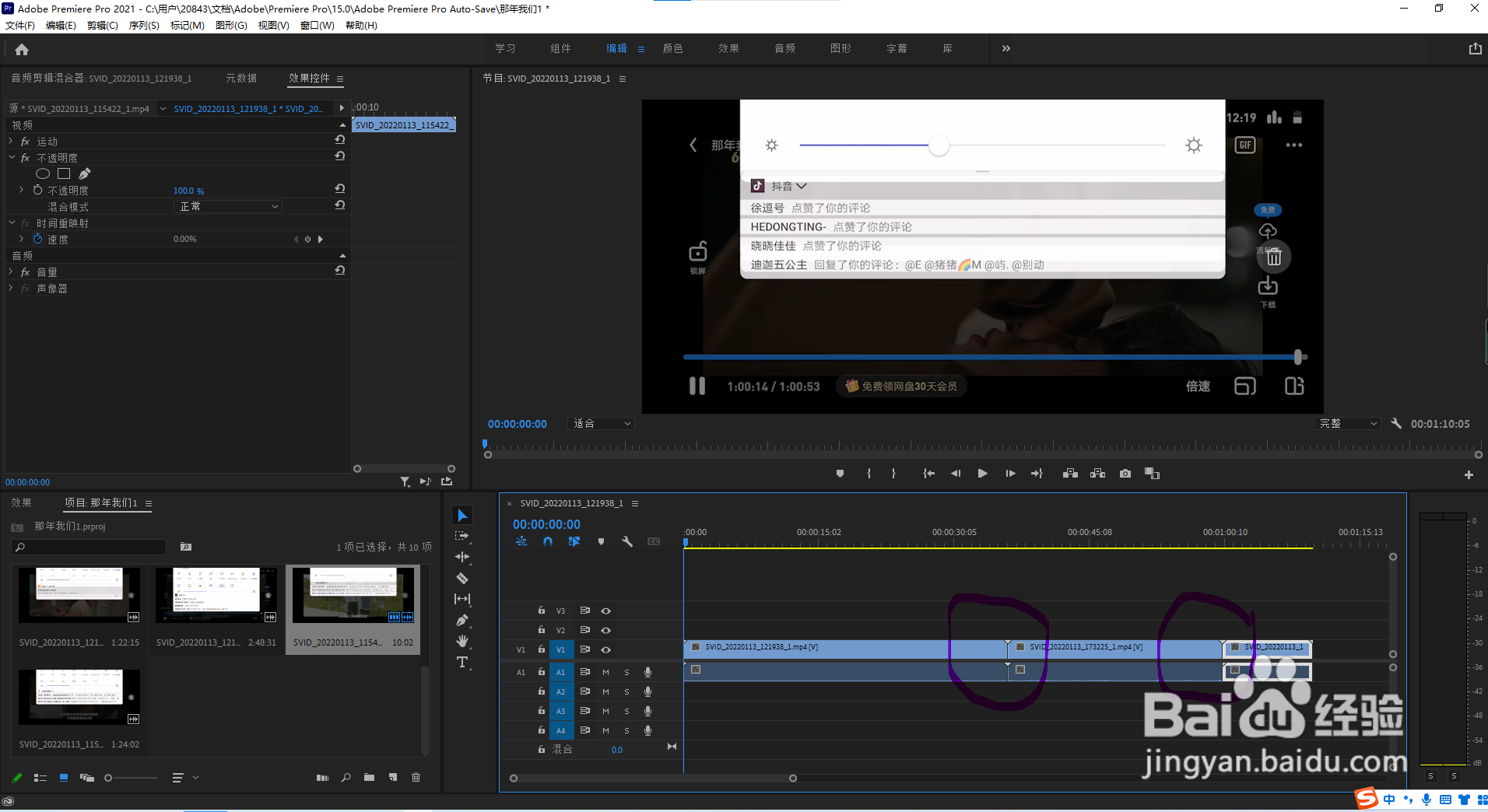Click the Export Frame camera icon
Screen dimensions: 1488x812
(1125, 474)
